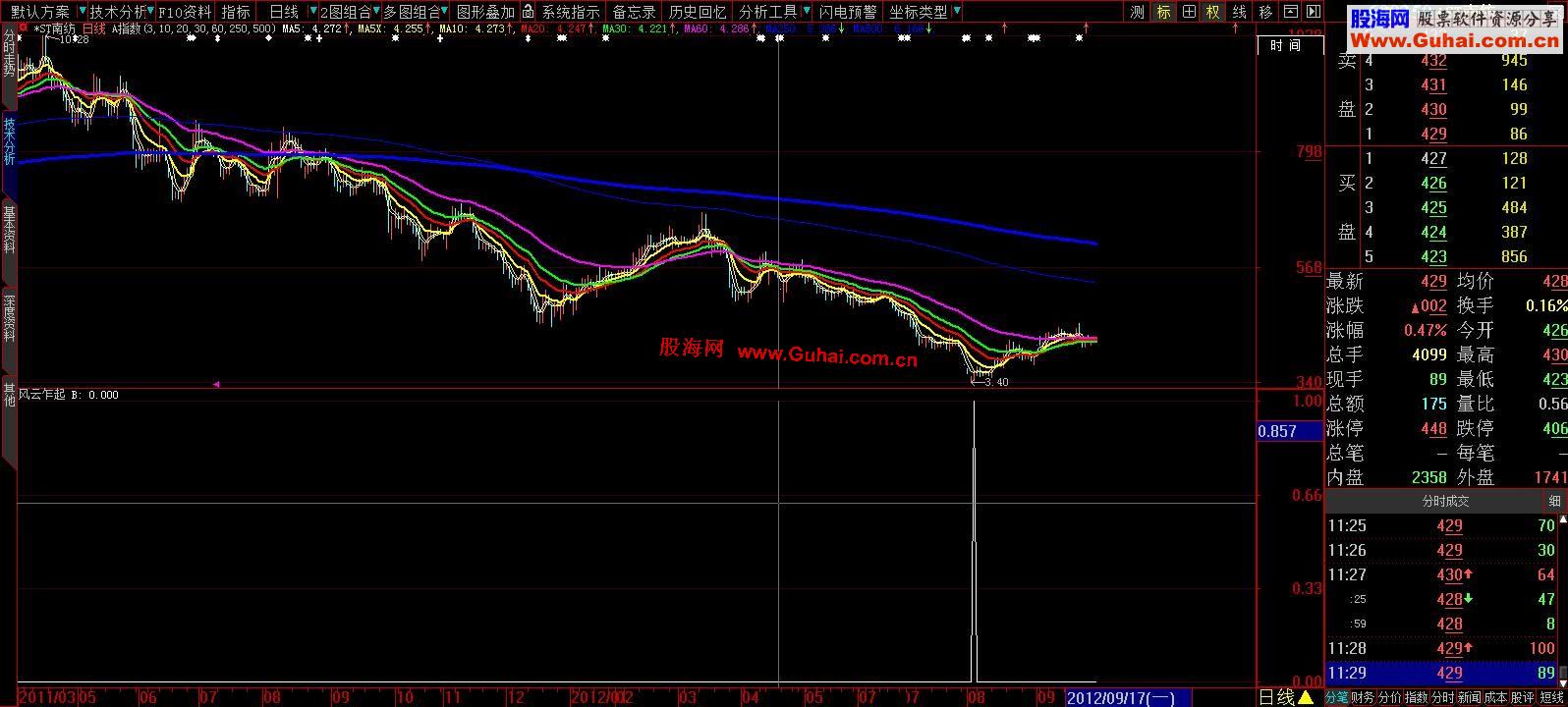Click the 日线 period label at bottom right
Viewport: 1568px width, 707px height.
(1277, 697)
